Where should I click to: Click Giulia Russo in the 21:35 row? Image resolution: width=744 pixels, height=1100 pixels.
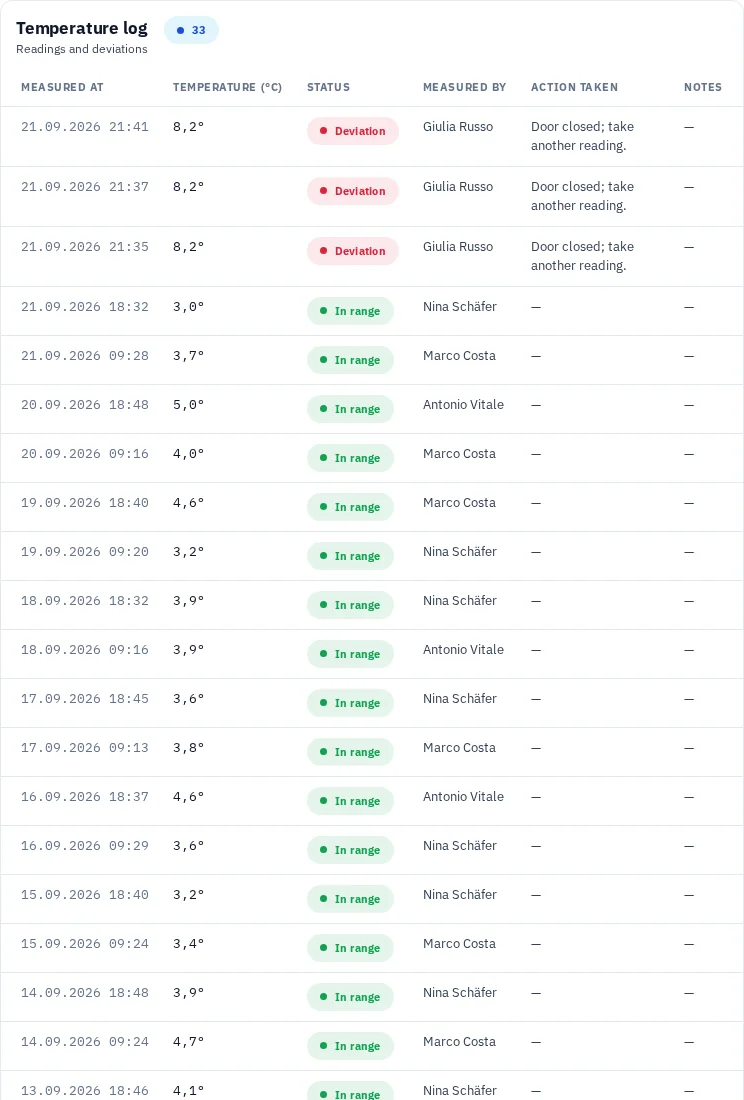tap(458, 247)
